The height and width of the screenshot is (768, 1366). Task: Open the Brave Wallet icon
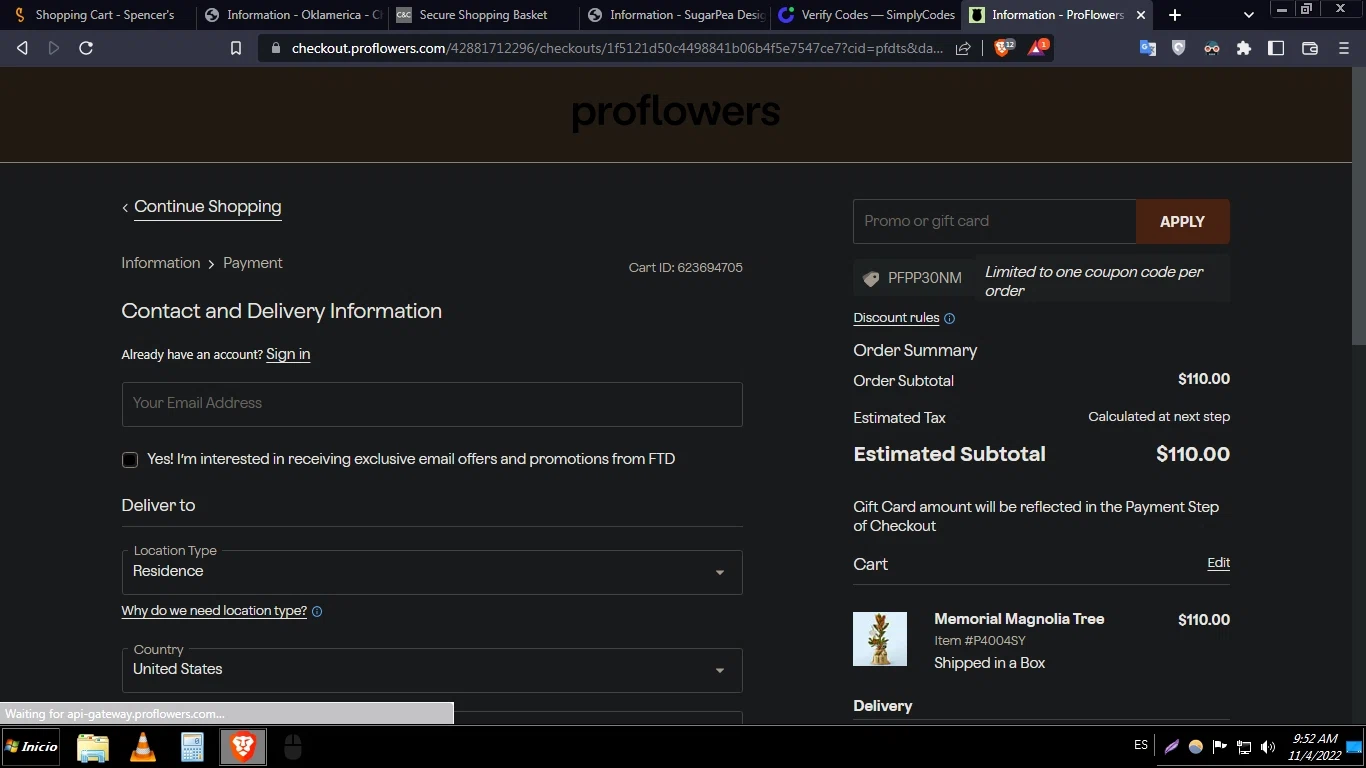pos(1310,48)
